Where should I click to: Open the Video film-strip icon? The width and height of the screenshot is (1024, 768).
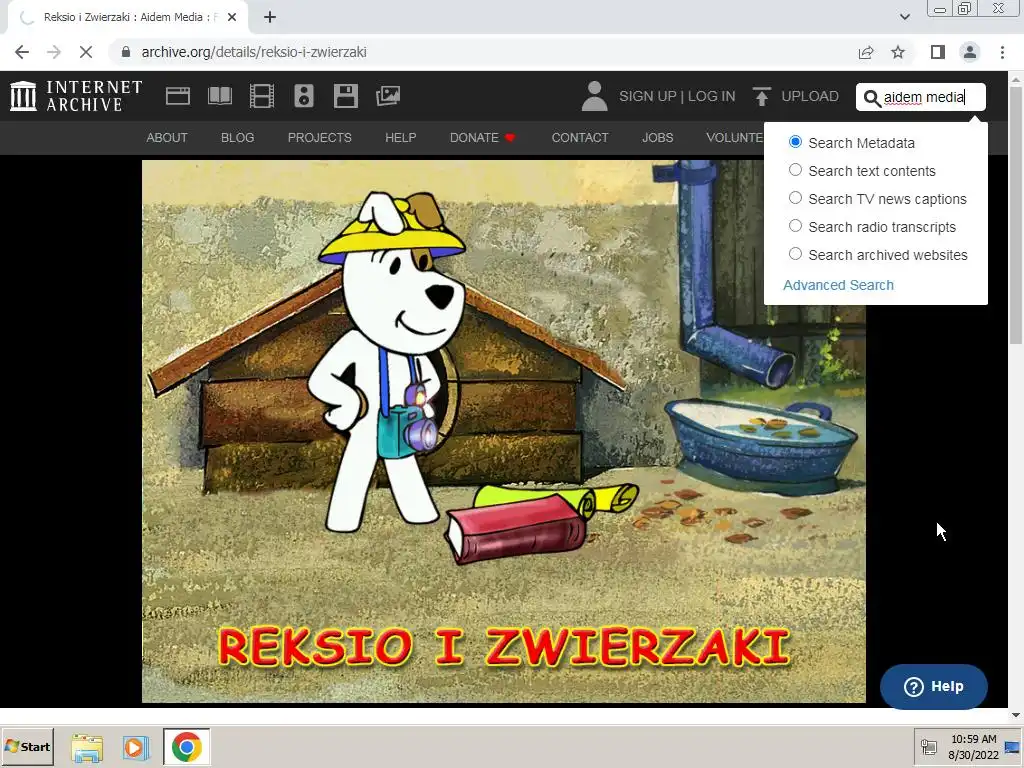click(261, 96)
